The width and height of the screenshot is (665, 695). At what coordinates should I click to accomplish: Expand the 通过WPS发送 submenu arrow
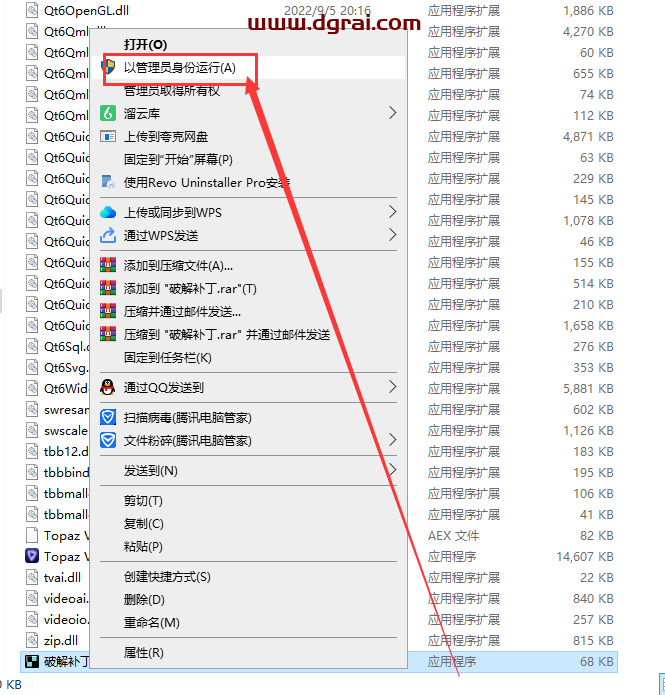coord(392,234)
